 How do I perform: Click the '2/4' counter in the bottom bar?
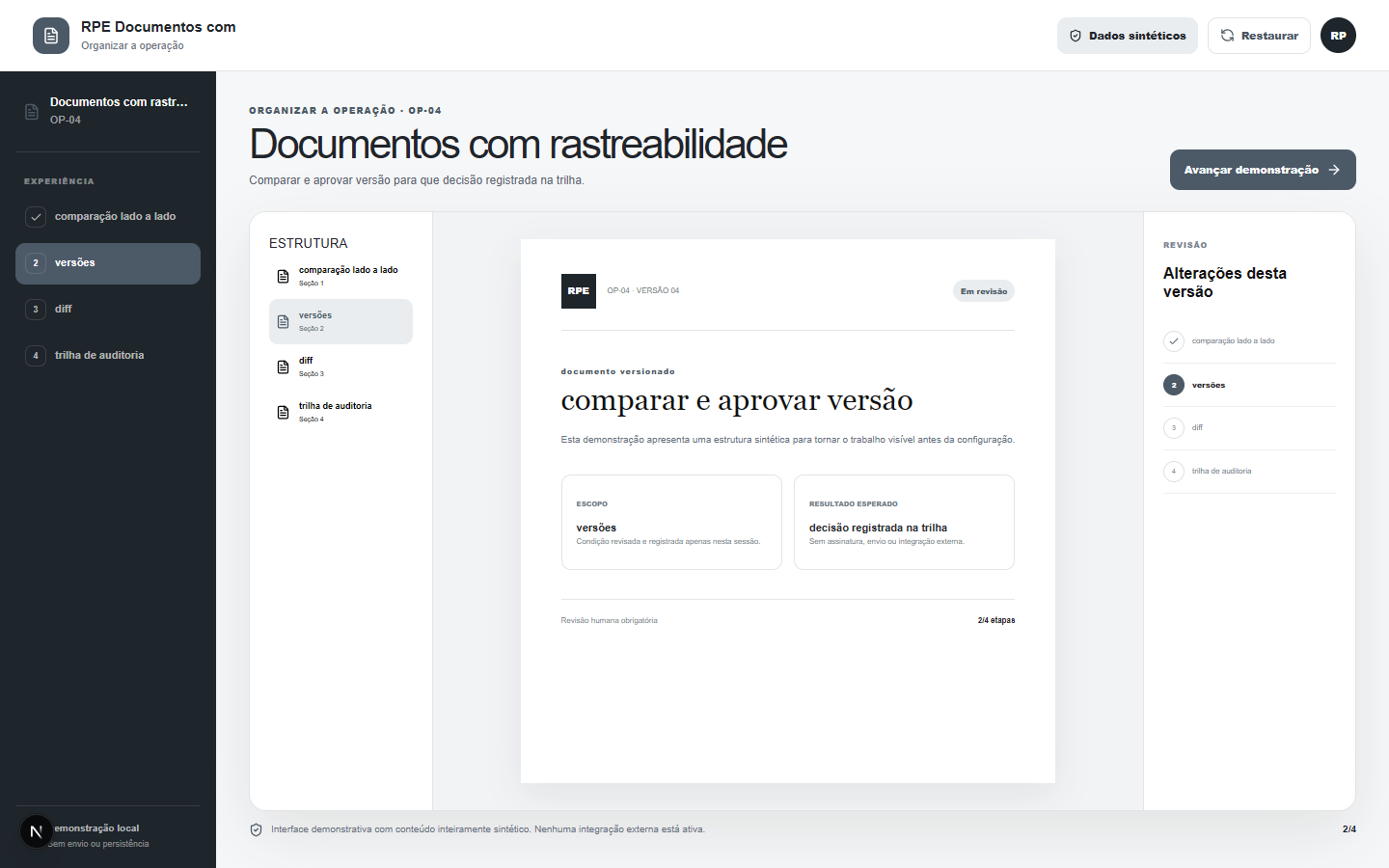[x=1349, y=829]
